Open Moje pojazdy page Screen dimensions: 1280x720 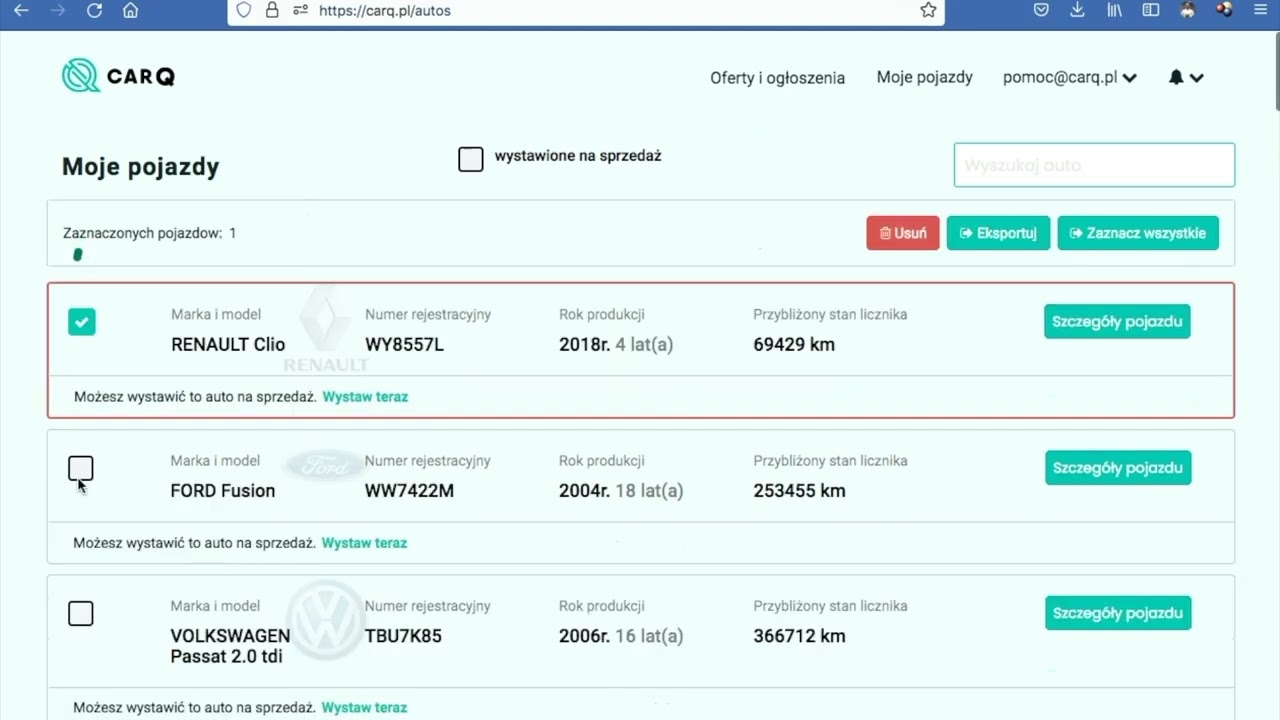pyautogui.click(x=924, y=77)
